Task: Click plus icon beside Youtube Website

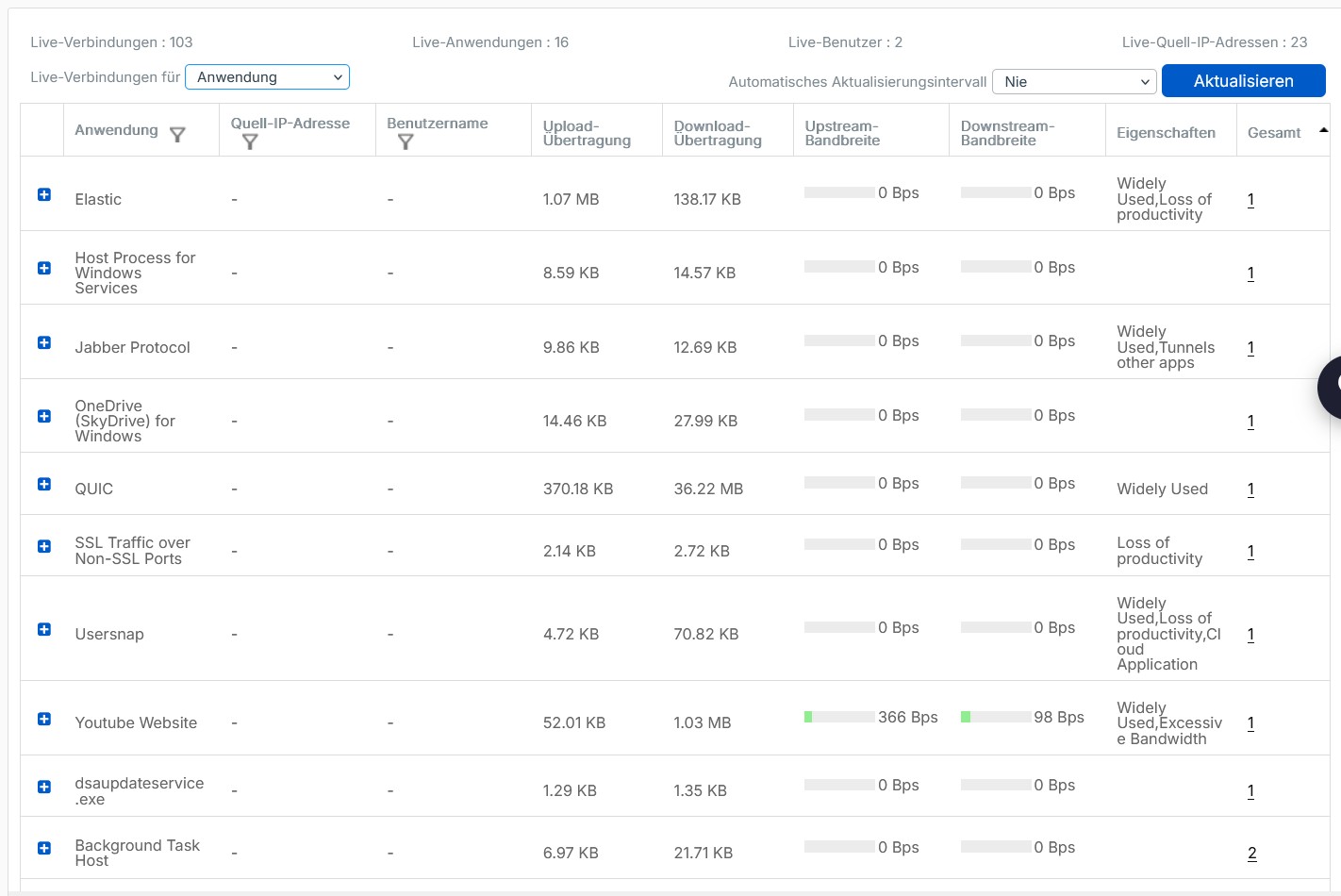Action: tap(44, 719)
